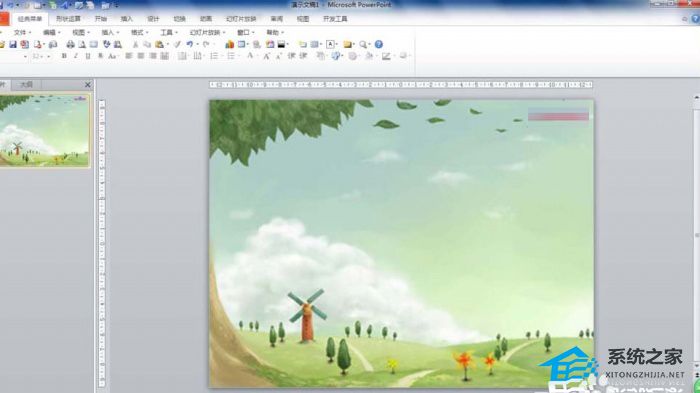Click the Save disk icon
Image resolution: width=700 pixels, height=393 pixels.
coord(13,44)
